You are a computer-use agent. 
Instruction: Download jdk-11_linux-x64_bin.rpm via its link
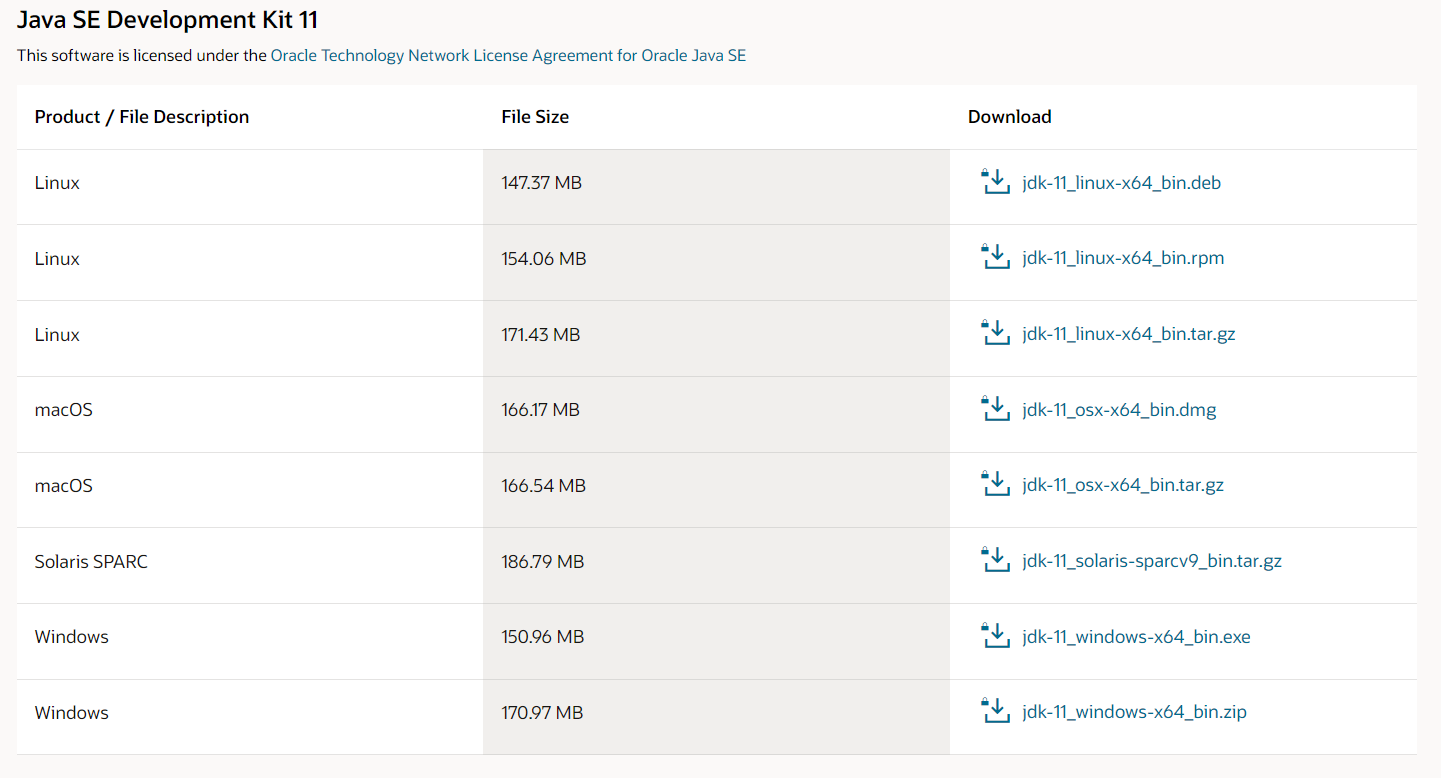coord(1123,259)
